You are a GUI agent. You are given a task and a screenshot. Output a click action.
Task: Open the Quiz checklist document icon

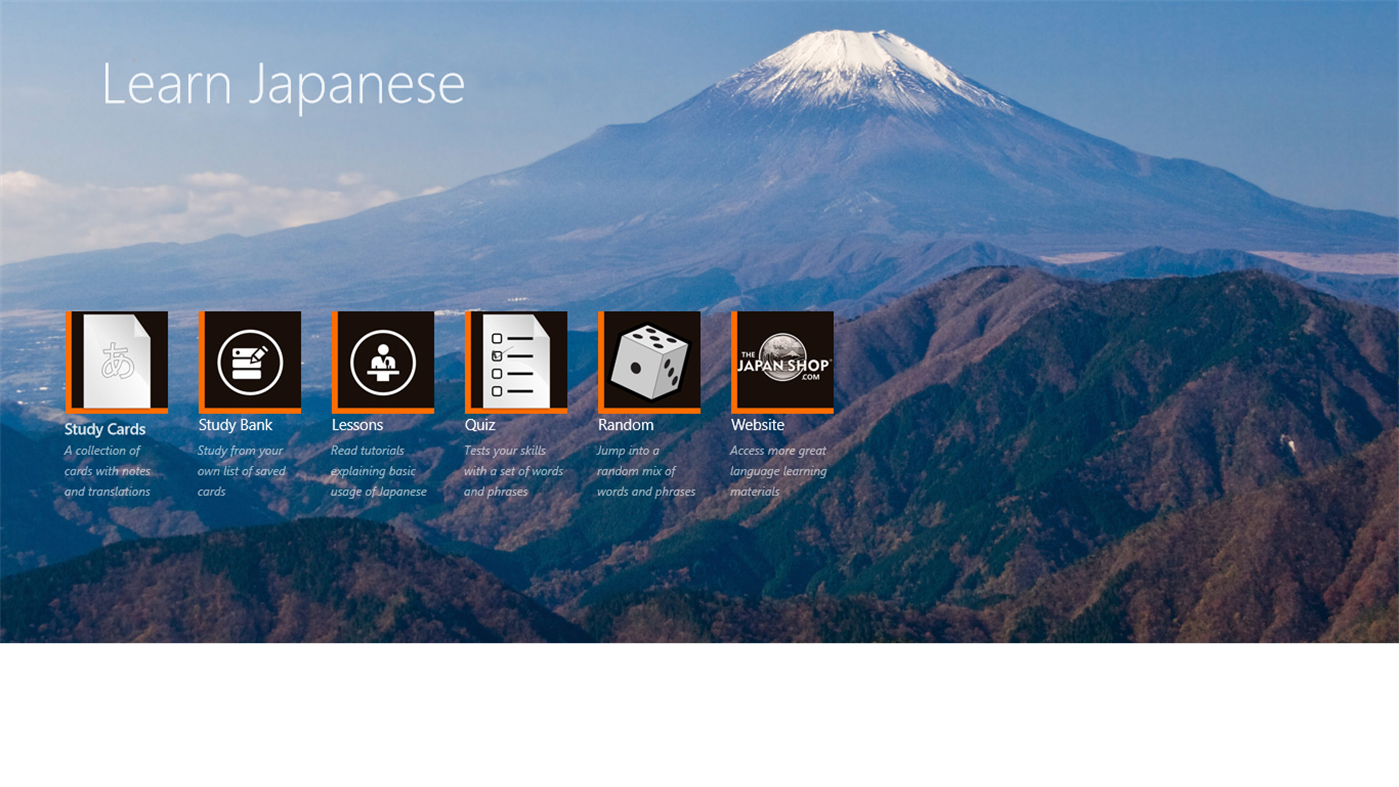pos(515,361)
